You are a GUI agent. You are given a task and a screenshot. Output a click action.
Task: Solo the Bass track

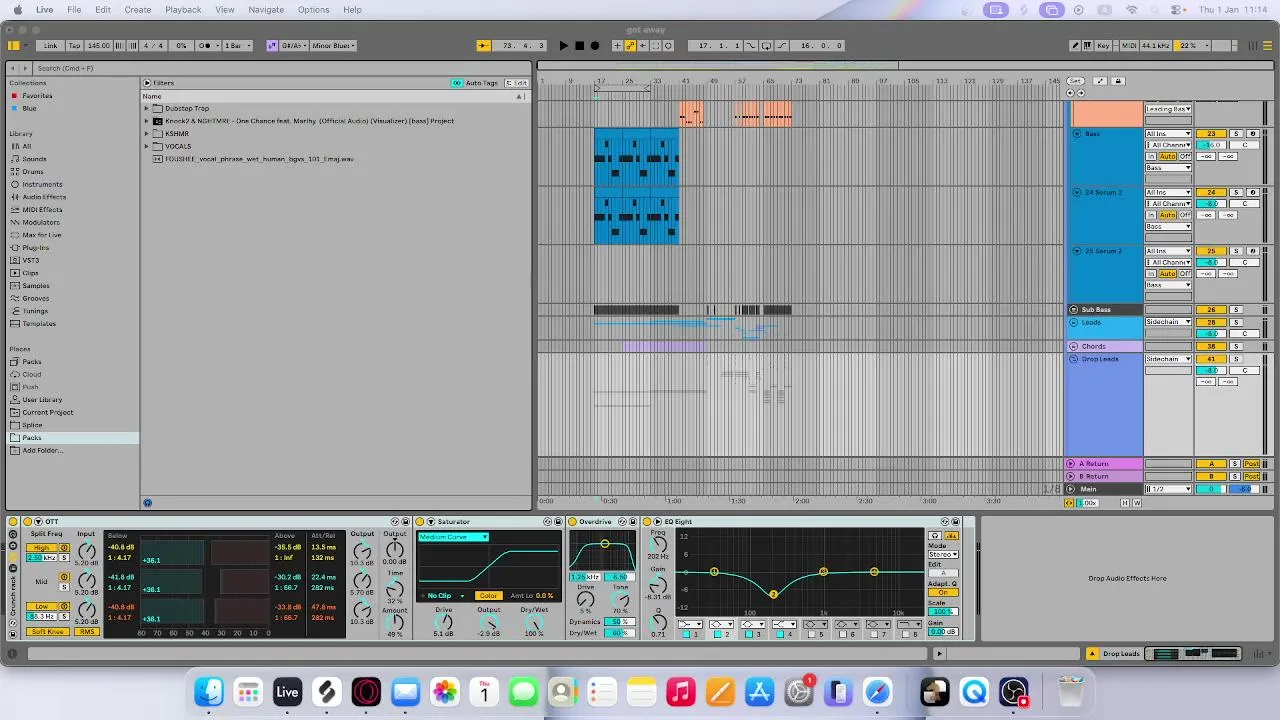tap(1235, 133)
